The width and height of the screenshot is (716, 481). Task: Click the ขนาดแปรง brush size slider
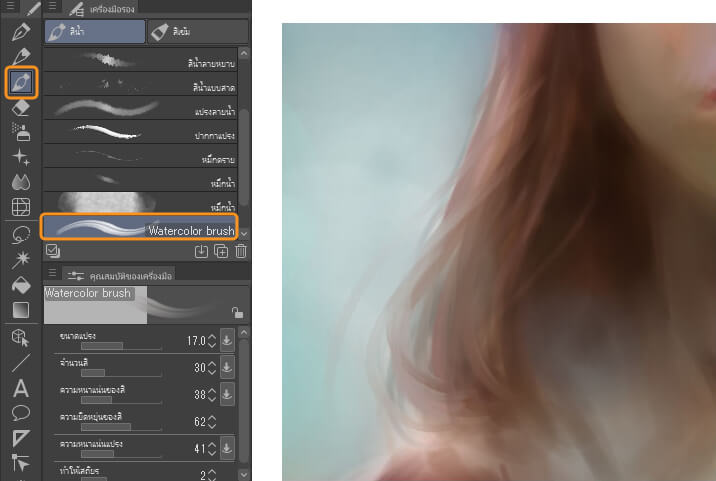click(x=110, y=345)
